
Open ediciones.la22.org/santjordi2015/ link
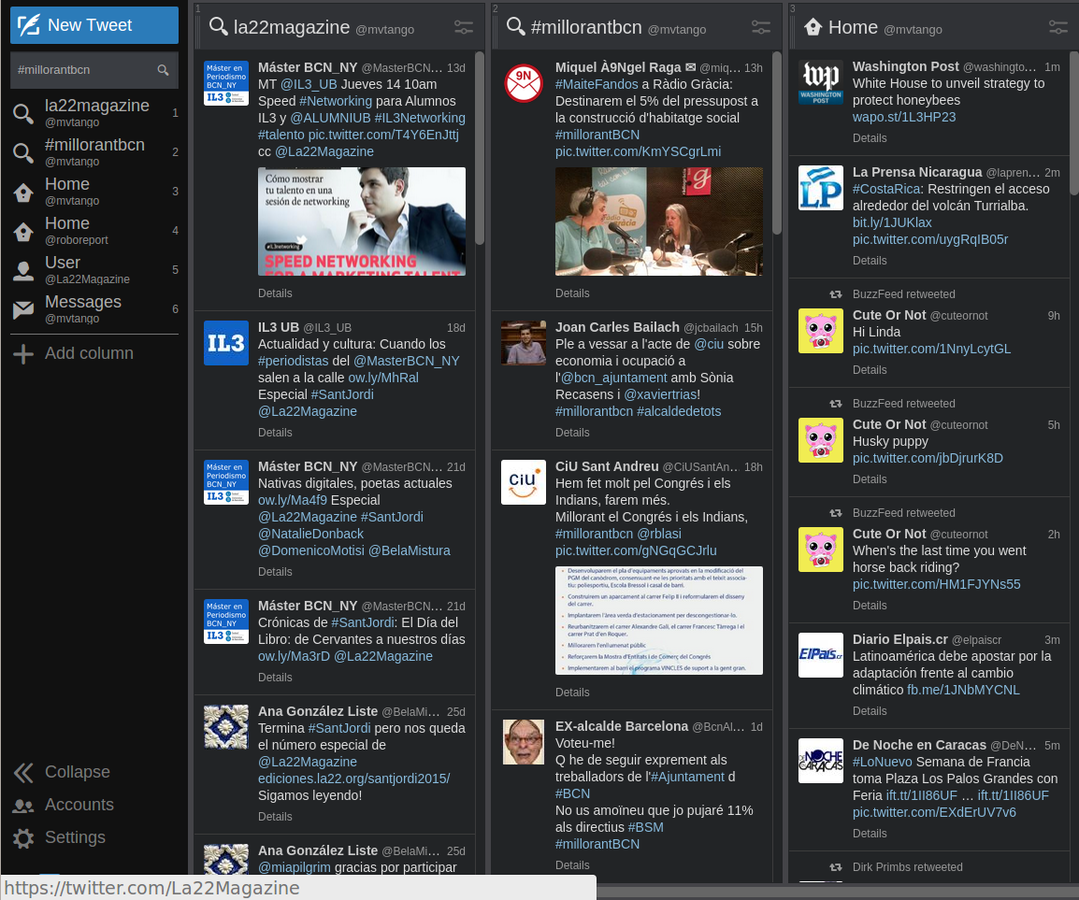pos(354,779)
